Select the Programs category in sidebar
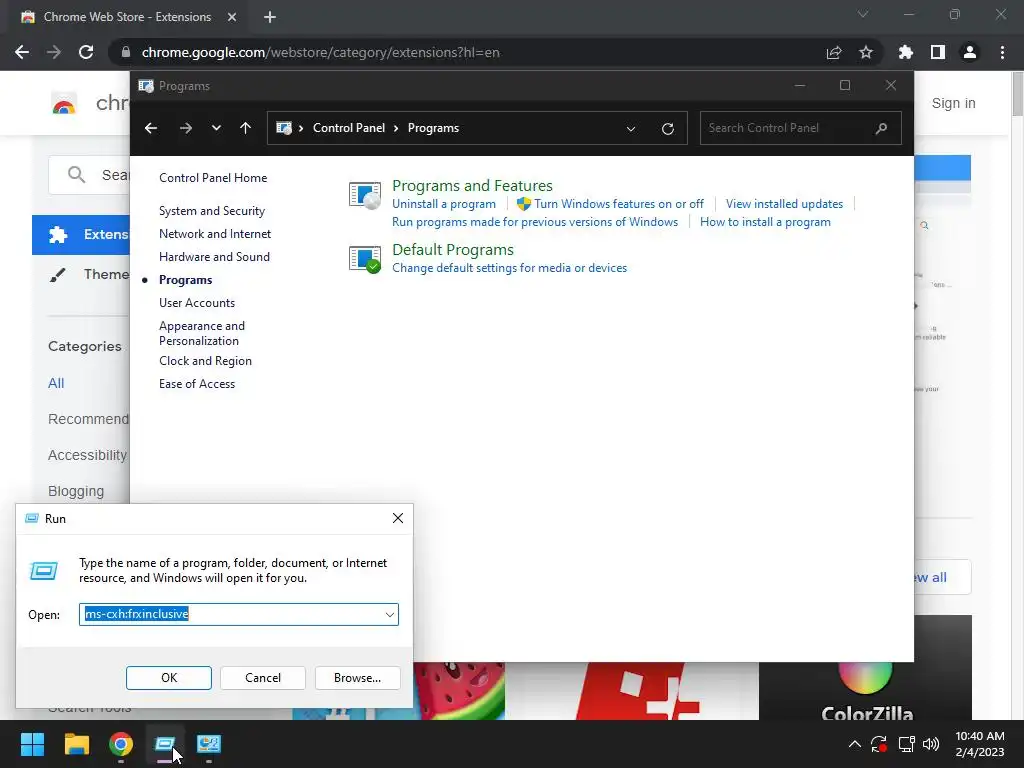This screenshot has width=1024, height=768. coord(185,280)
